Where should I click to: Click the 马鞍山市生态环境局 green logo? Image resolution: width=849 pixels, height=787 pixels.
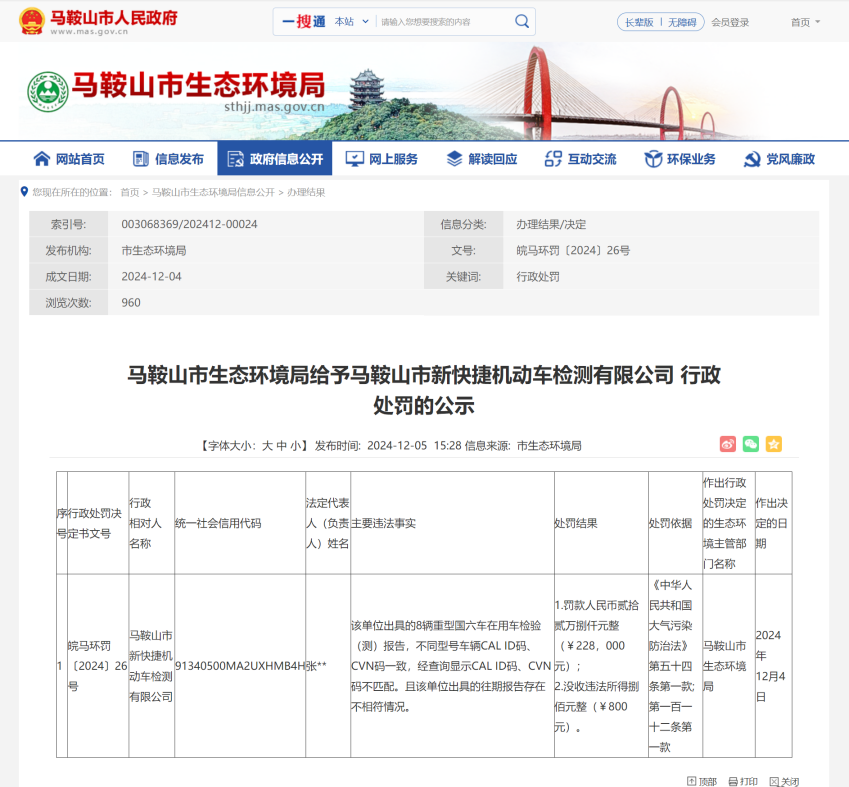[48, 92]
